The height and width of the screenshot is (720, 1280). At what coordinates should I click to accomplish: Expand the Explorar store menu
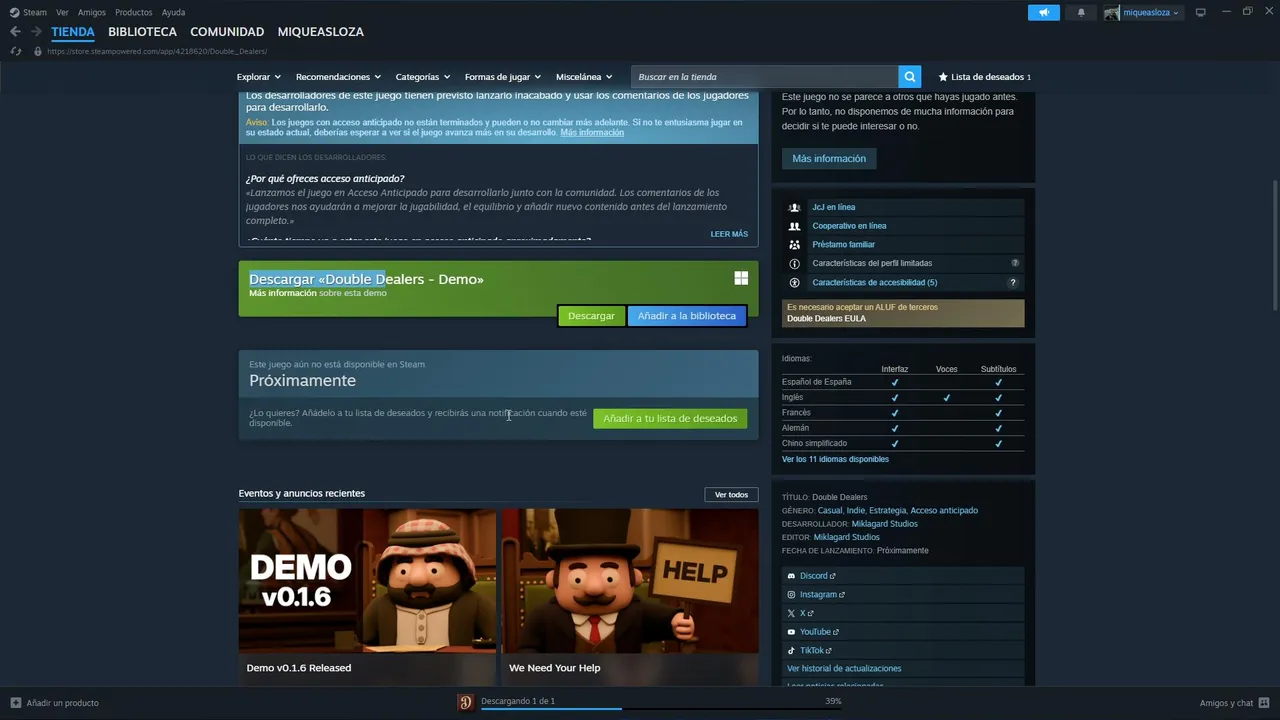258,77
